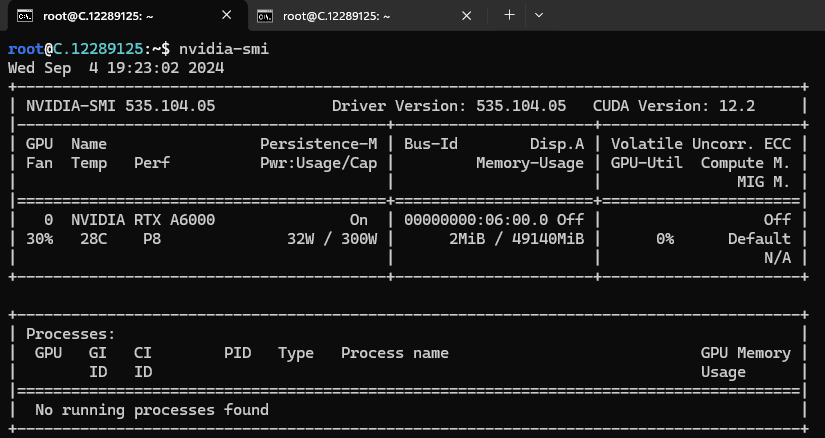Click the persistence value 'On'
The width and height of the screenshot is (825, 438).
[359, 220]
